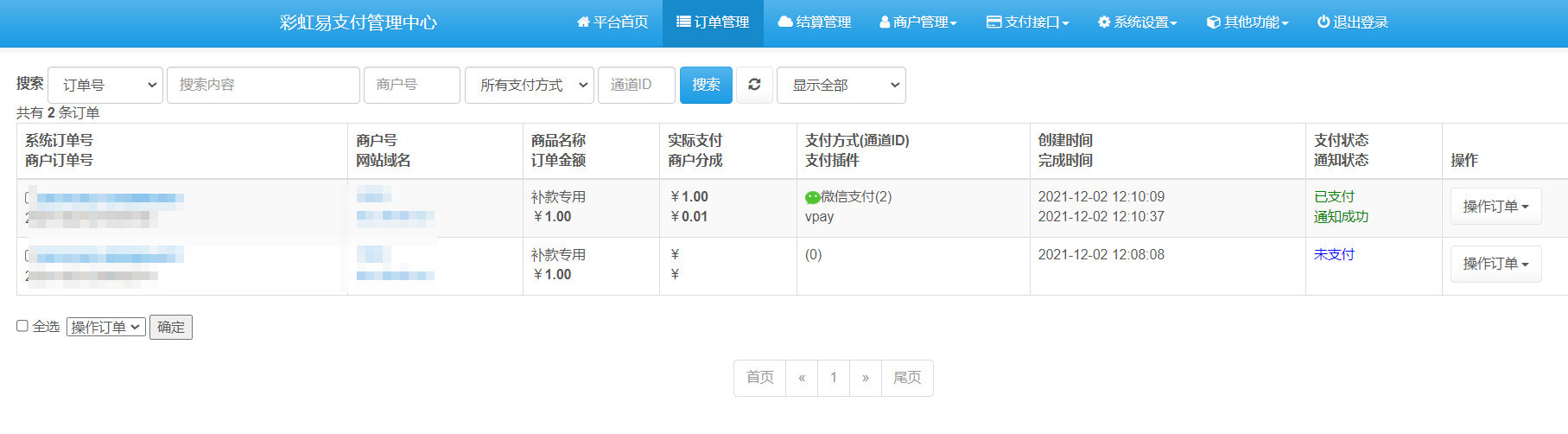1568x434 pixels.
Task: Open the bulk 操作订单 select beside 全选
Action: [105, 327]
